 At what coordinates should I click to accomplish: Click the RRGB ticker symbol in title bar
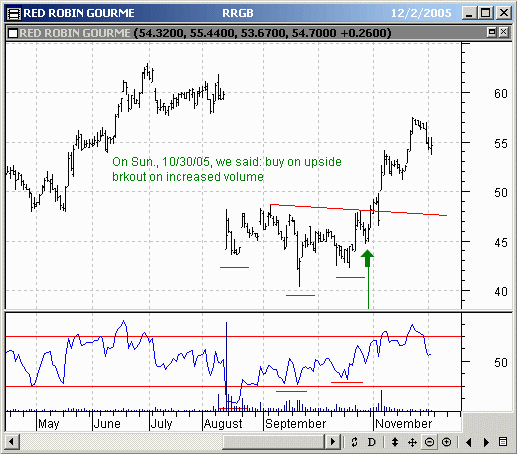pyautogui.click(x=238, y=13)
